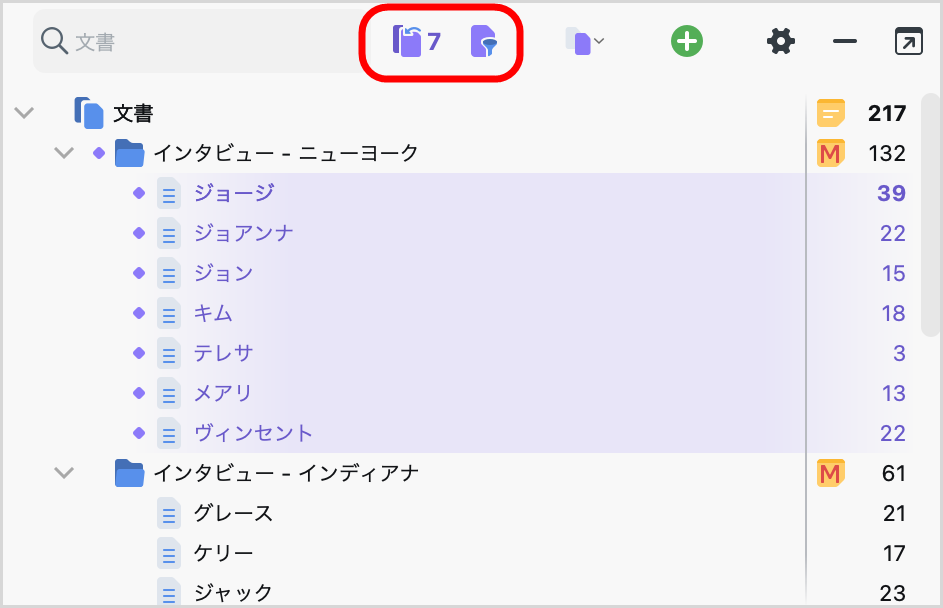Select the グレース document
943x608 pixels.
point(233,513)
